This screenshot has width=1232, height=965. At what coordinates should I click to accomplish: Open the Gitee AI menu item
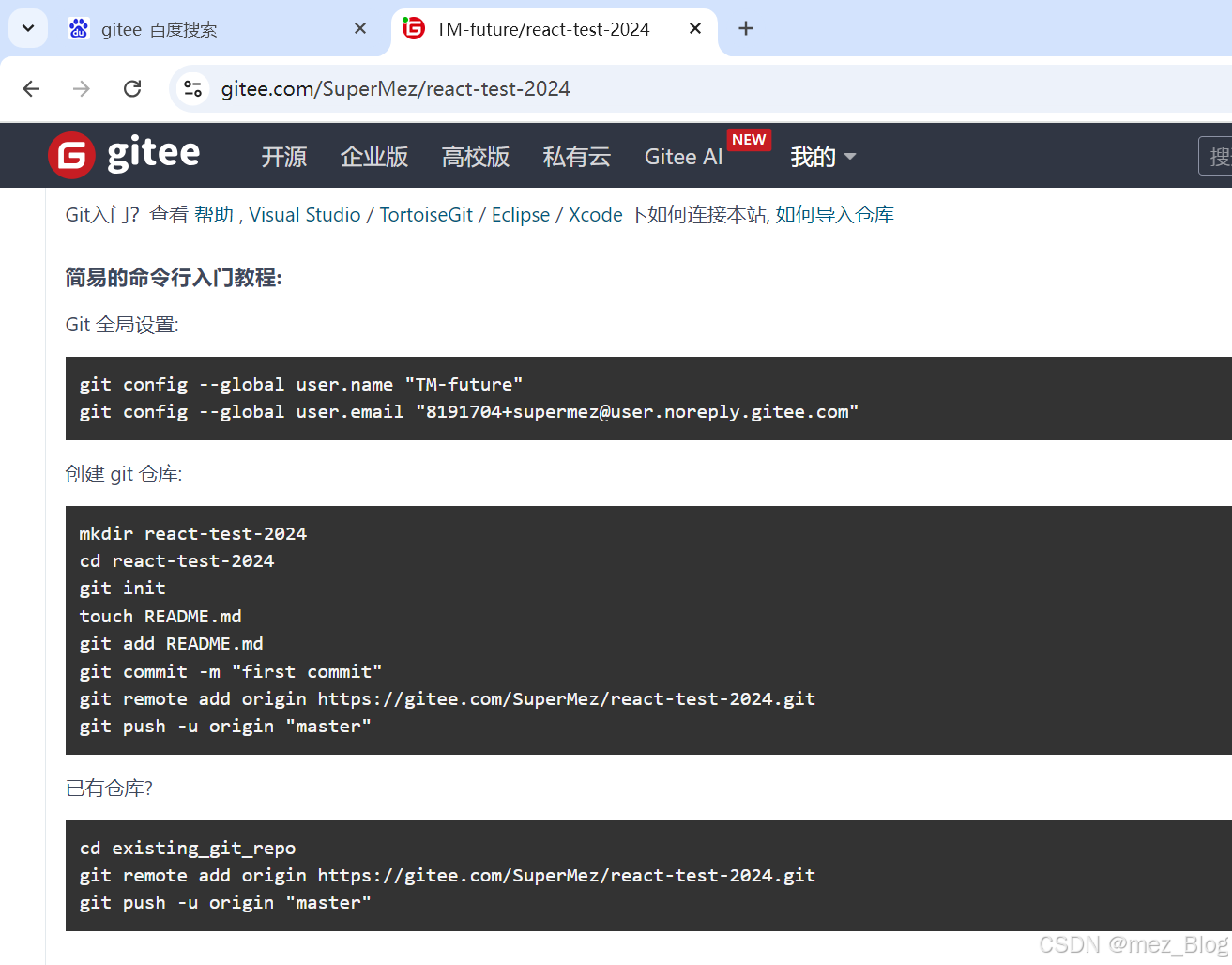(x=683, y=157)
